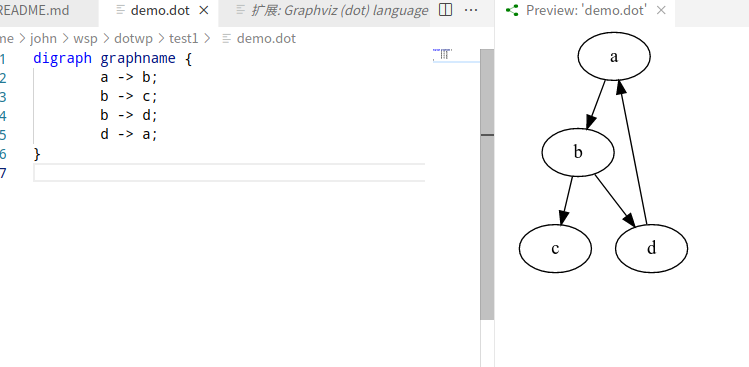
Task: Select the demo.dot editor tab
Action: (160, 11)
